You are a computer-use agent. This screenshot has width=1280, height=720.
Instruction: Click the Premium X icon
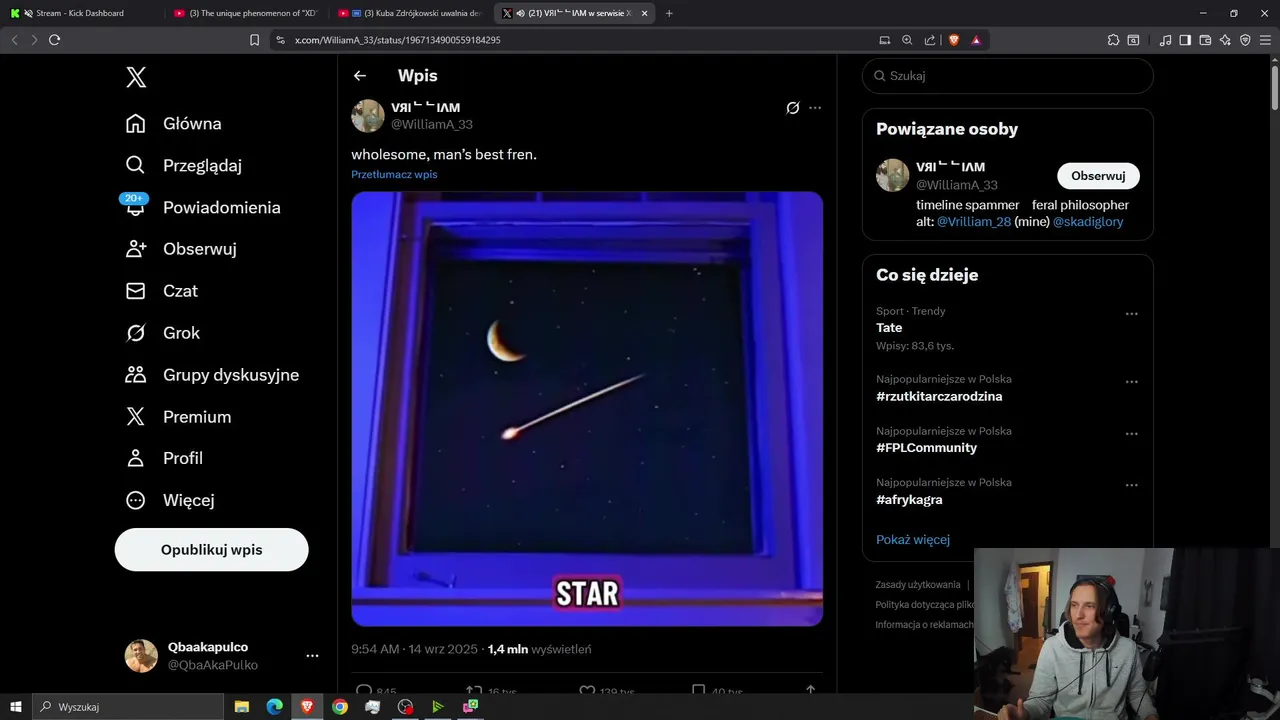click(136, 417)
